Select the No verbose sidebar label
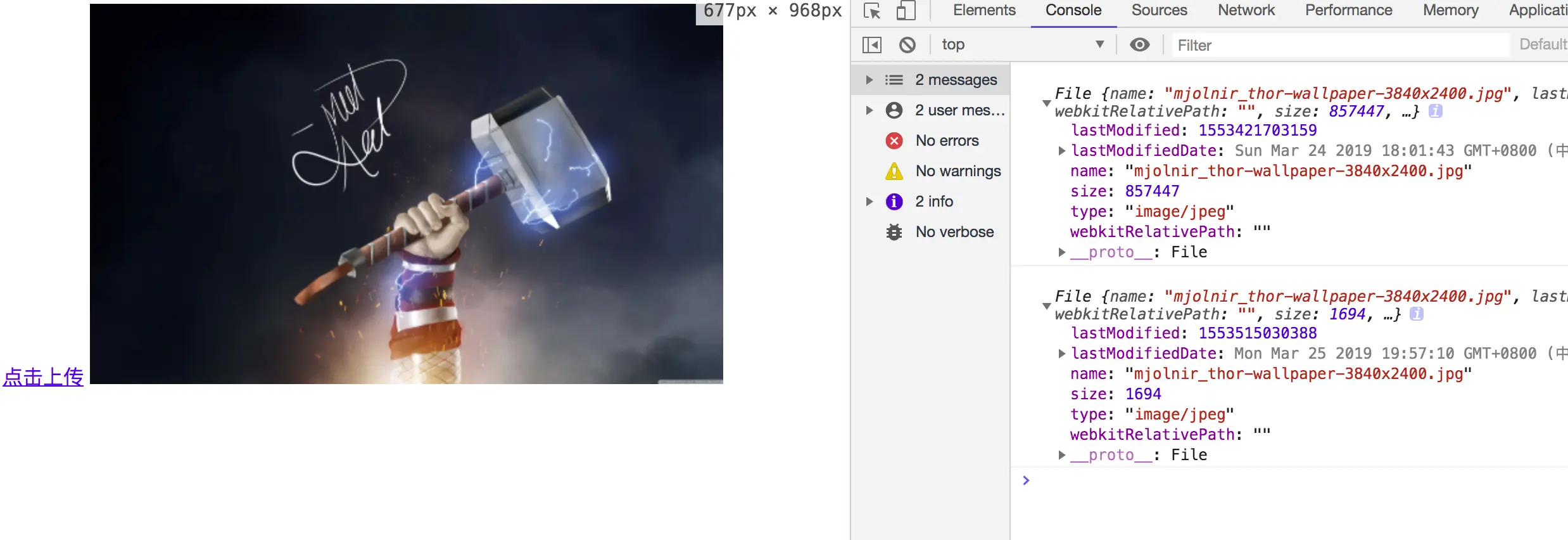 [x=954, y=232]
